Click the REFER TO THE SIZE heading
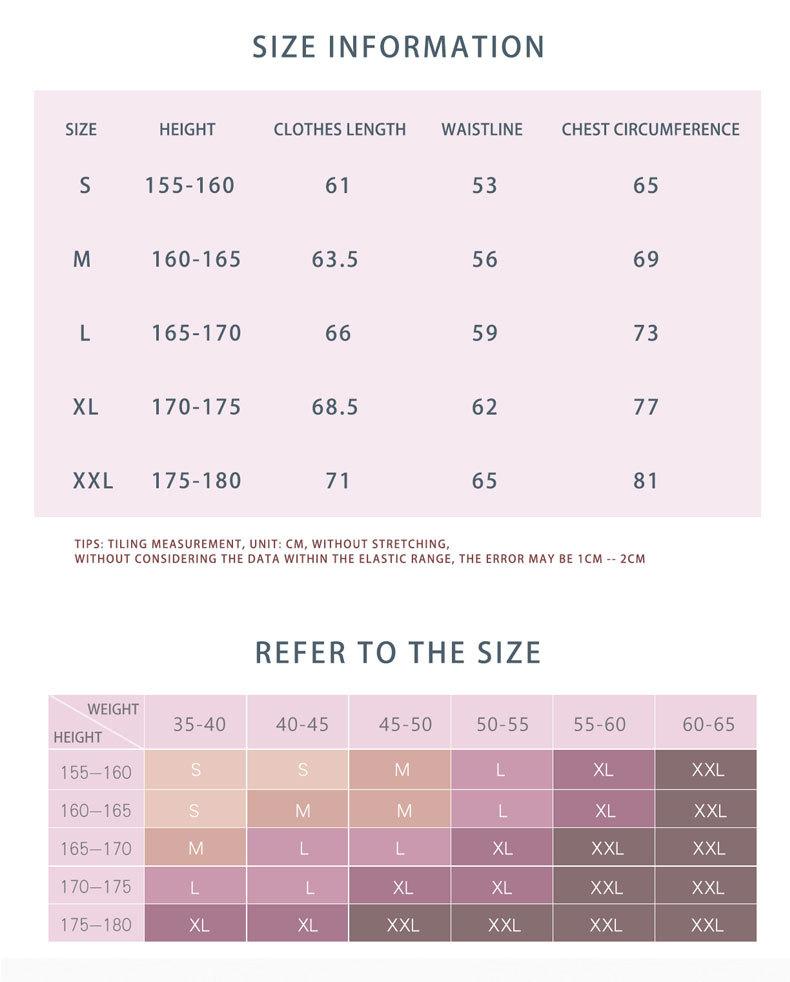This screenshot has width=790, height=982. coord(398,652)
